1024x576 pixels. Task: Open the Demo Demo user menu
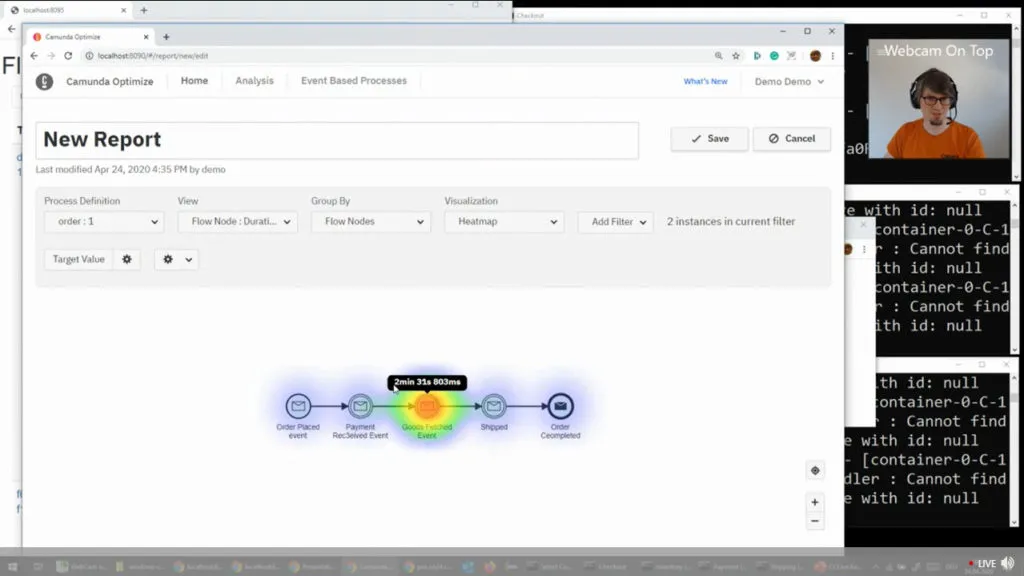coord(789,82)
